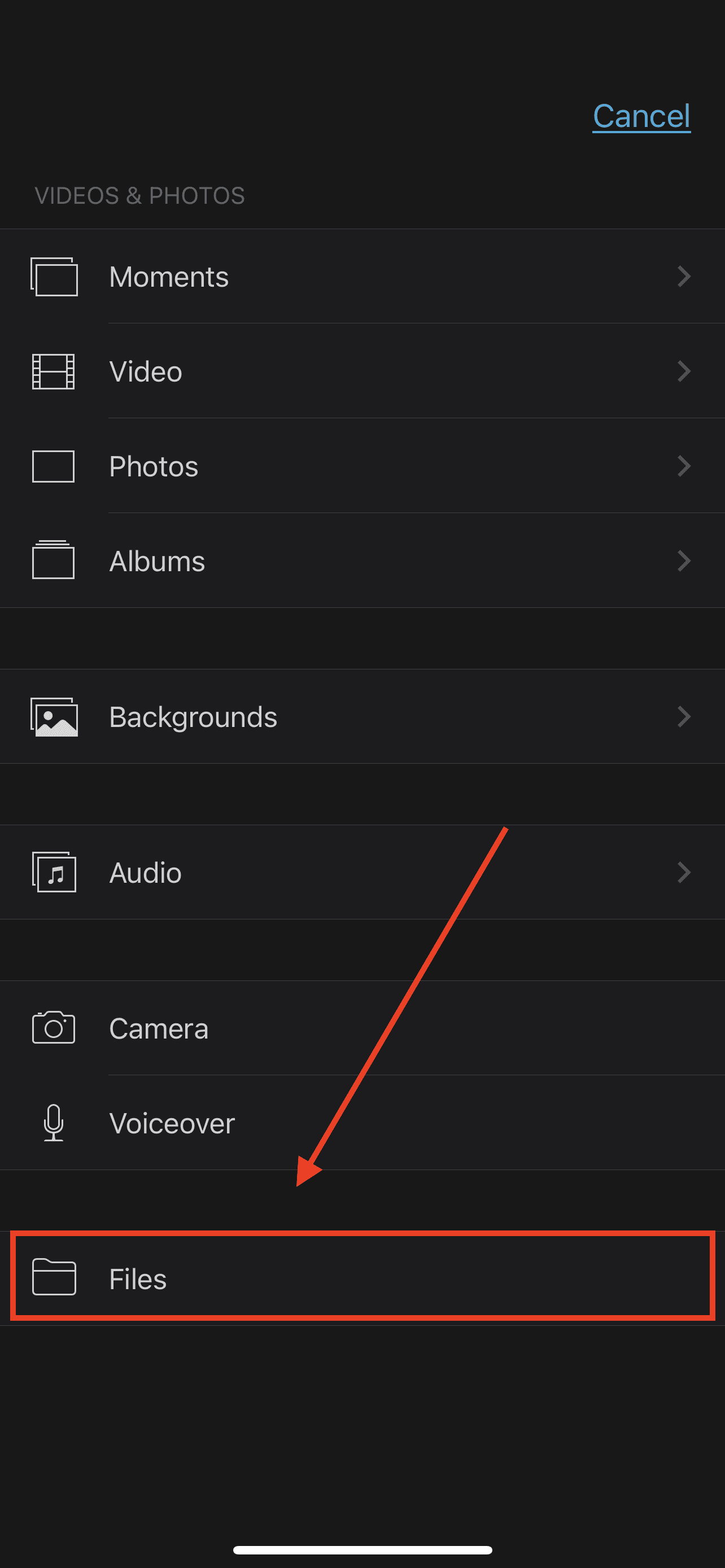Tap the Moments stacked frames icon
The height and width of the screenshot is (1568, 725).
click(54, 277)
